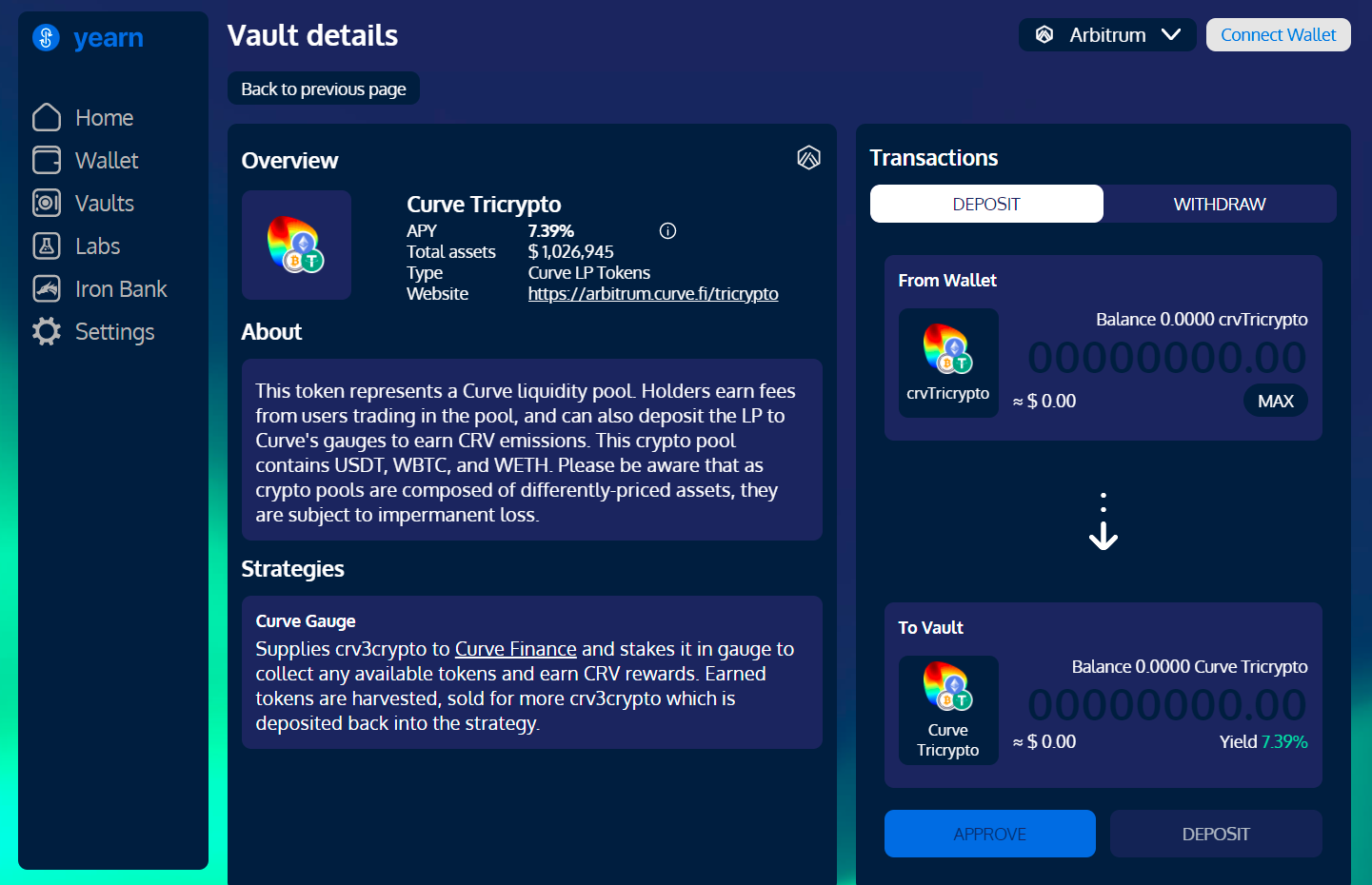
Task: Navigate to Iron Bank icon
Action: [x=47, y=288]
